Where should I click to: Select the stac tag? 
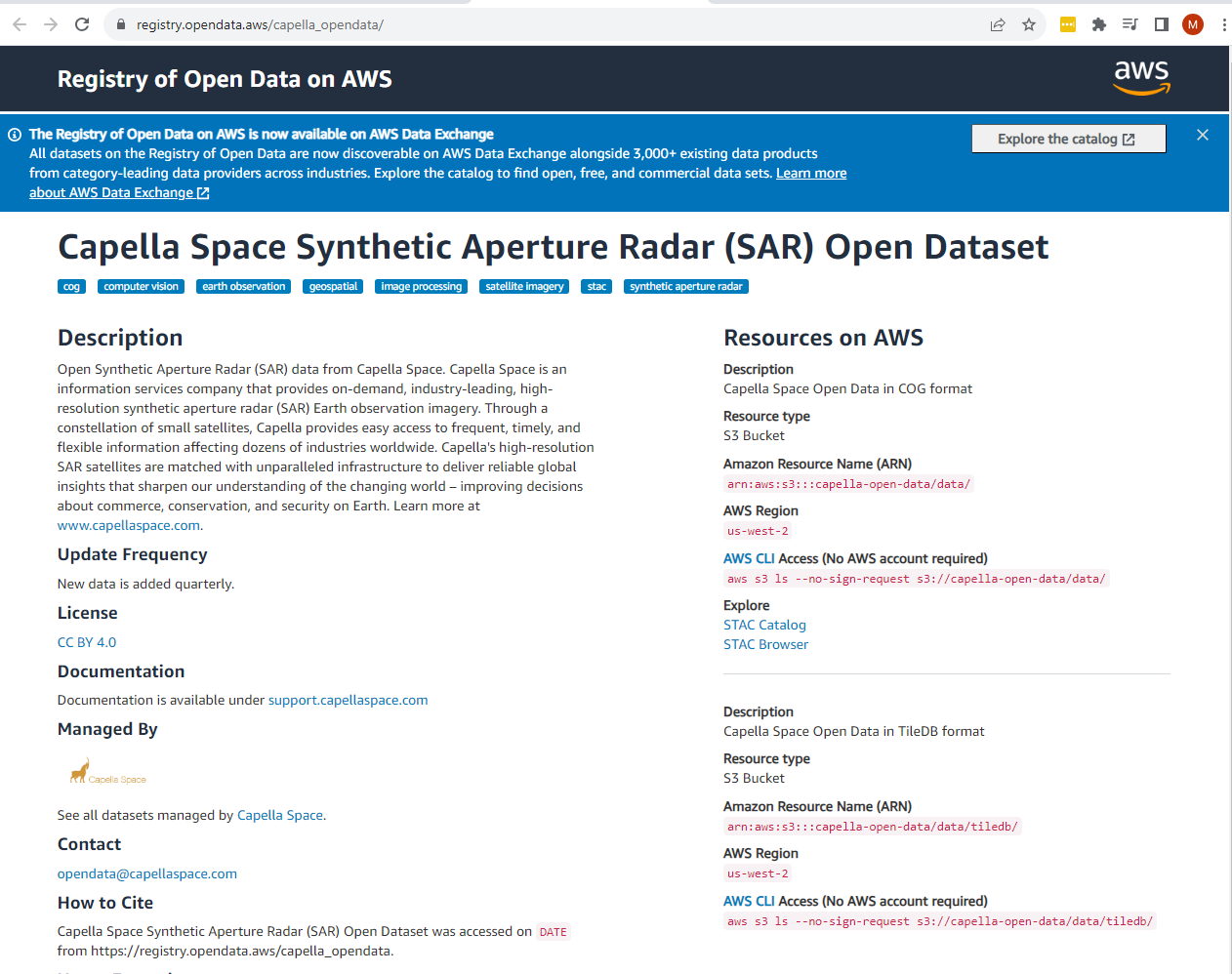597,287
